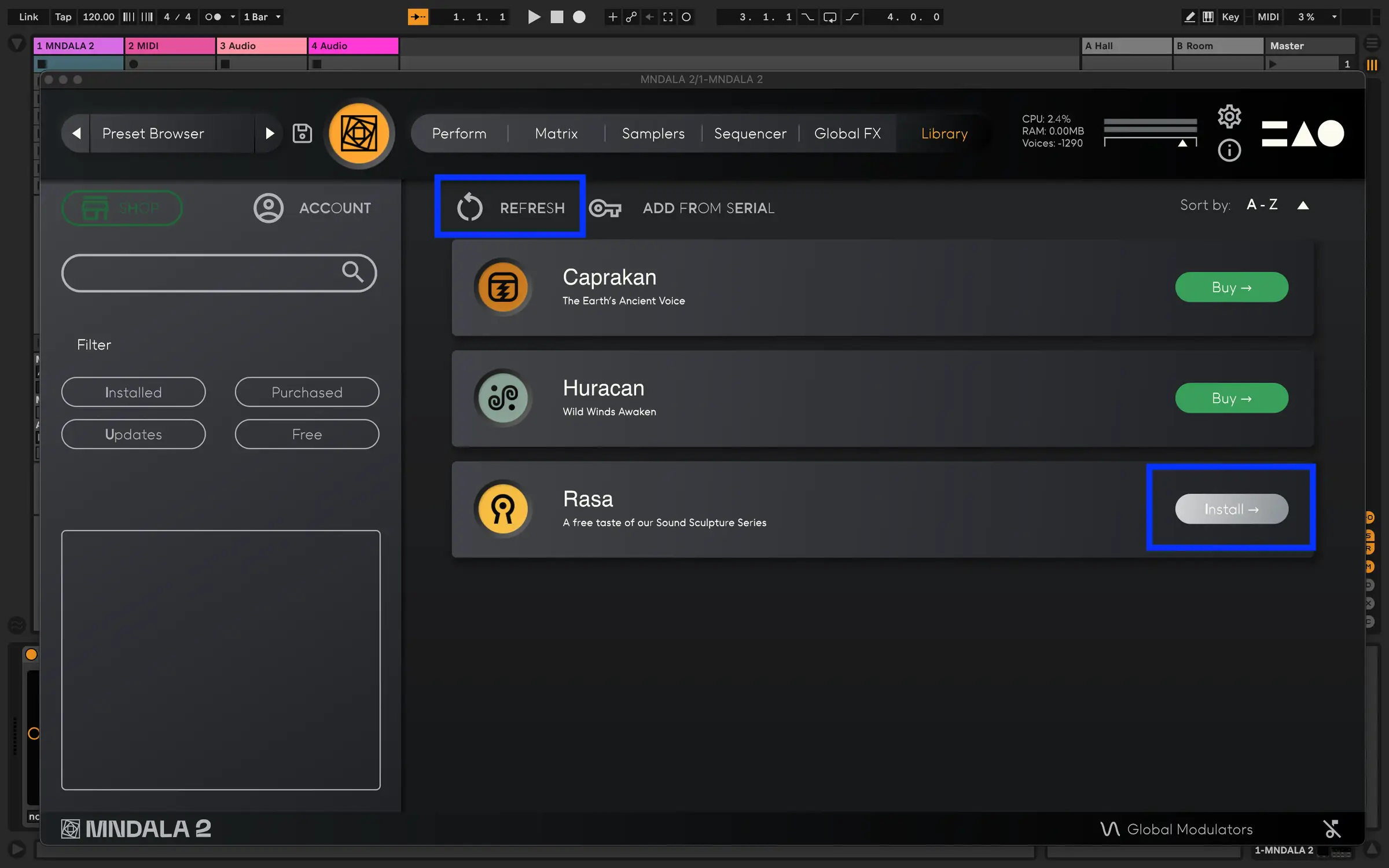The width and height of the screenshot is (1389, 868).
Task: Click the Refresh circular arrow icon
Action: [469, 207]
